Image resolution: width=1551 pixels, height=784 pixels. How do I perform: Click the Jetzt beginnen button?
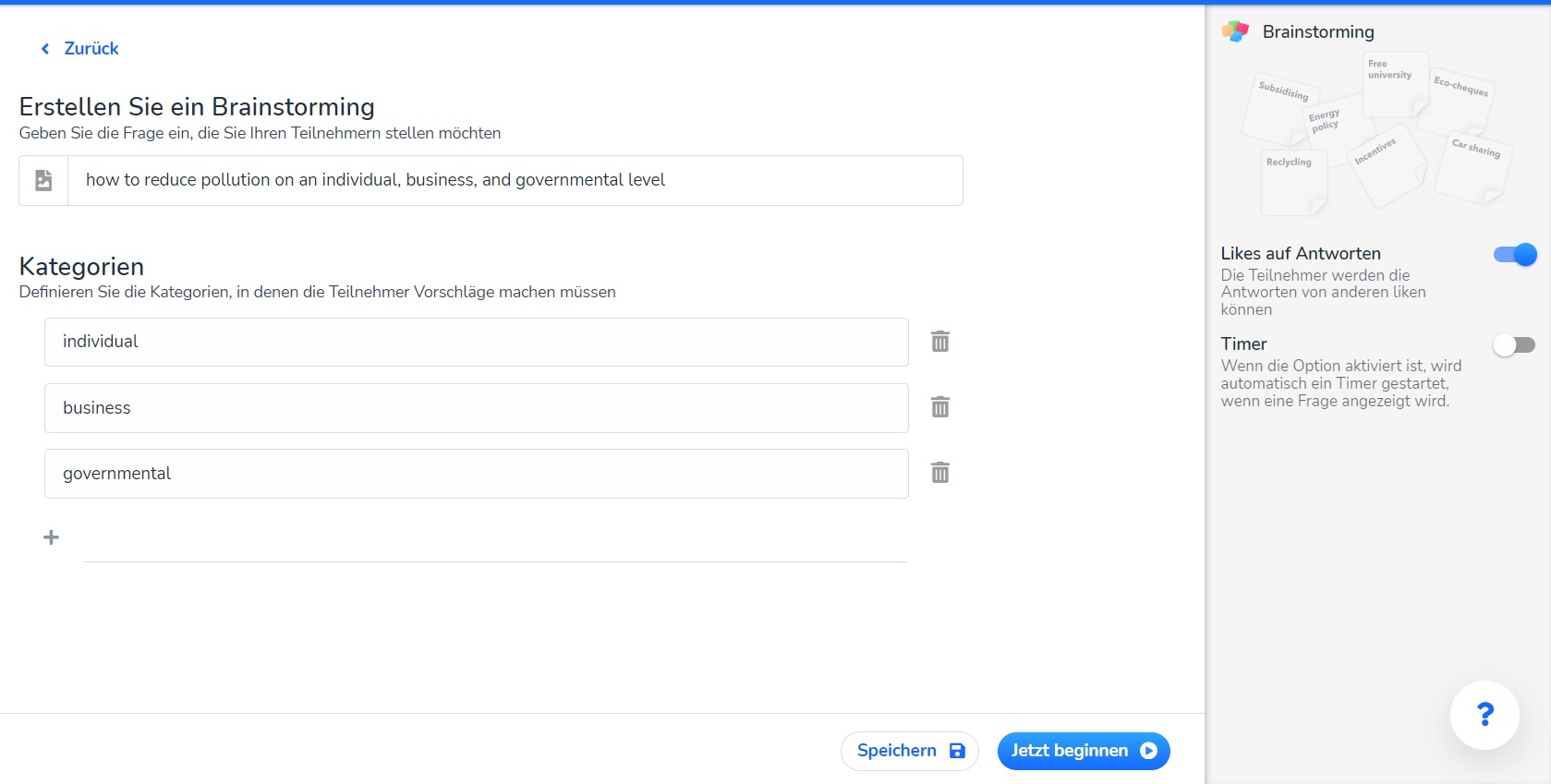click(1083, 751)
